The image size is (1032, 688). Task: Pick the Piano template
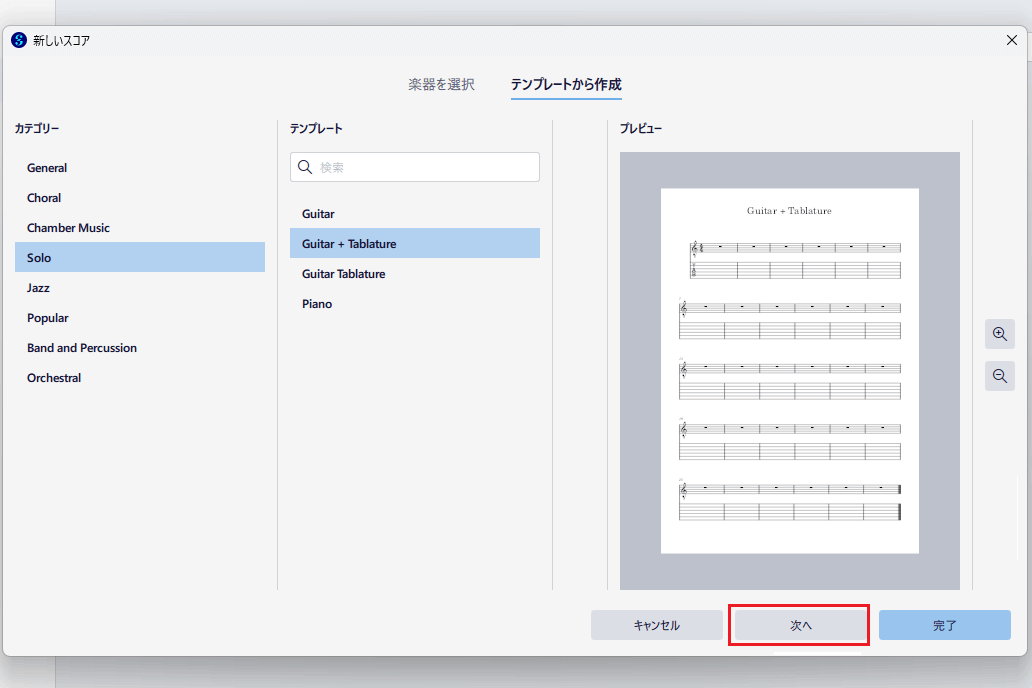[317, 304]
